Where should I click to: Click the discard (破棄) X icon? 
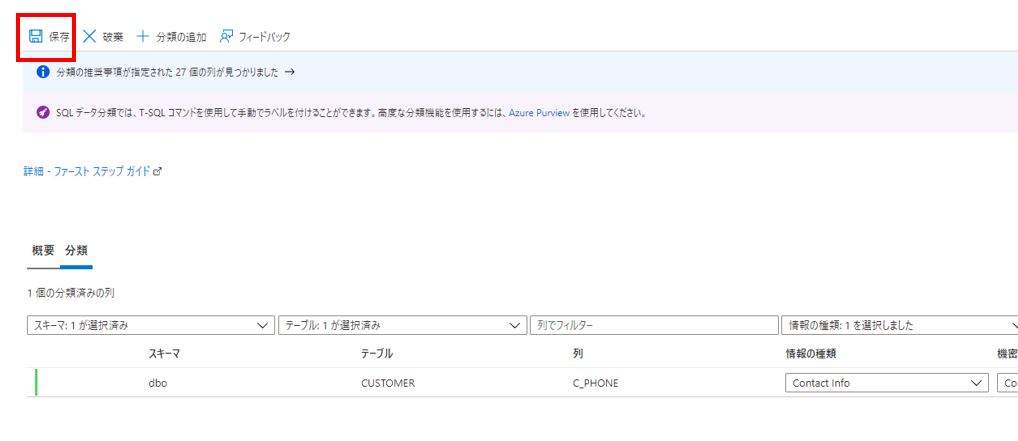coord(90,36)
